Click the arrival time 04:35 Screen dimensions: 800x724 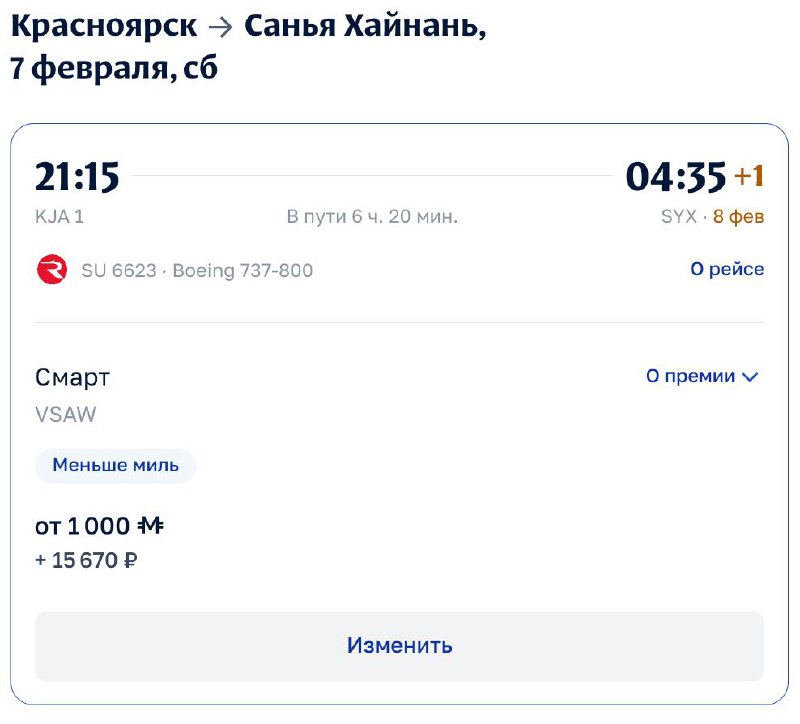click(676, 177)
